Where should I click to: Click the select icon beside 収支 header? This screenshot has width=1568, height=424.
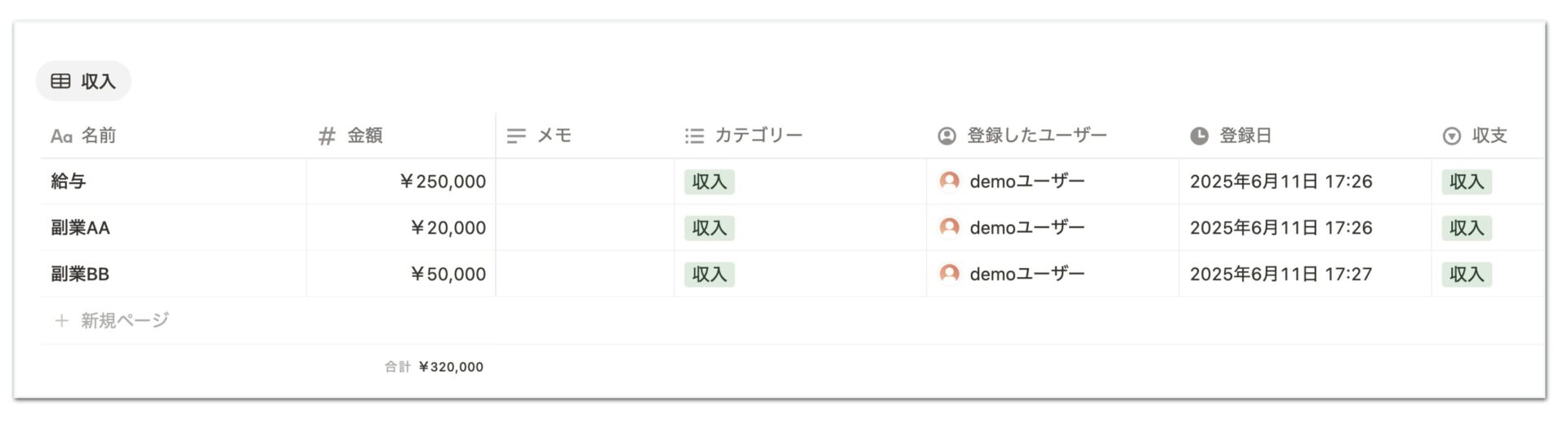tap(1451, 136)
